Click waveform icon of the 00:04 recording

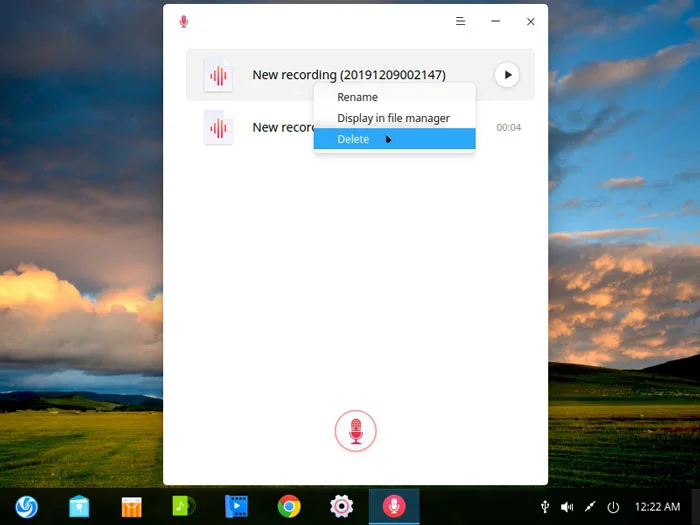point(218,128)
